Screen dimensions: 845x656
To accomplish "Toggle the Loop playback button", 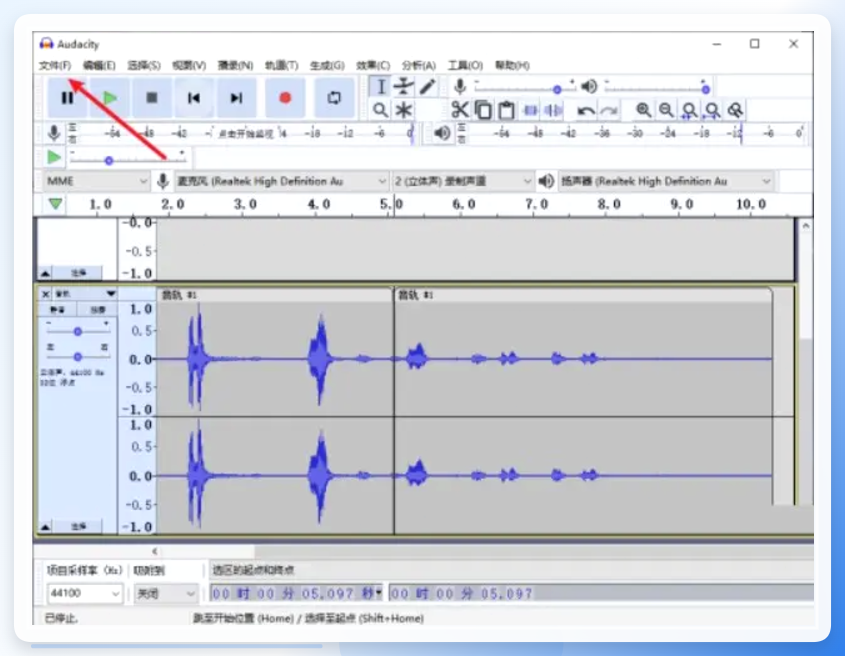I will 334,98.
